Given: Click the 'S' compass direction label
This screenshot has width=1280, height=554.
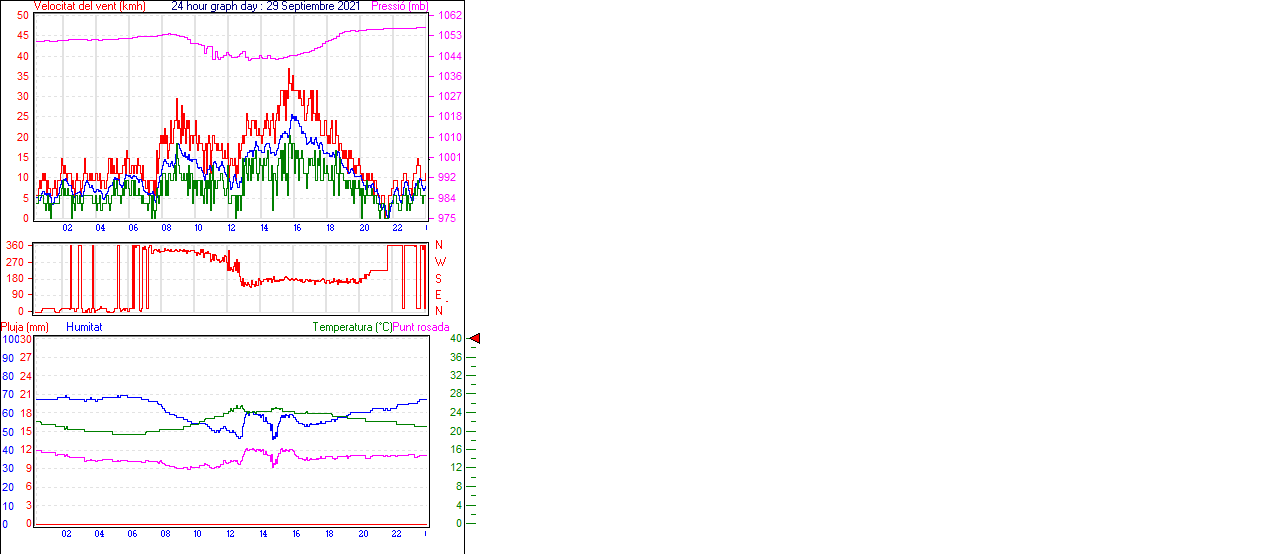Looking at the screenshot, I should click(x=438, y=278).
